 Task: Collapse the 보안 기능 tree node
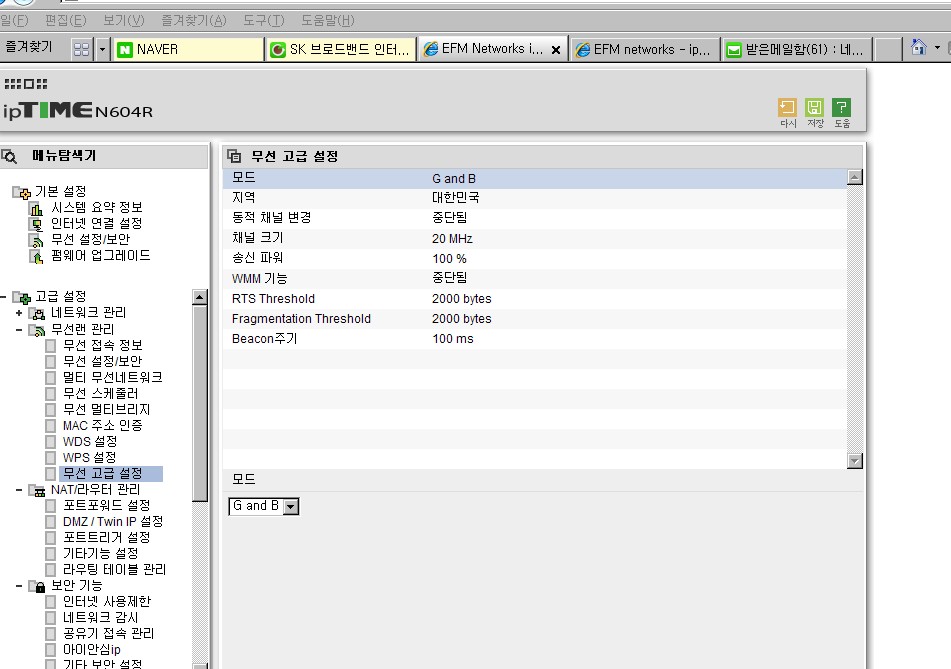coord(19,586)
